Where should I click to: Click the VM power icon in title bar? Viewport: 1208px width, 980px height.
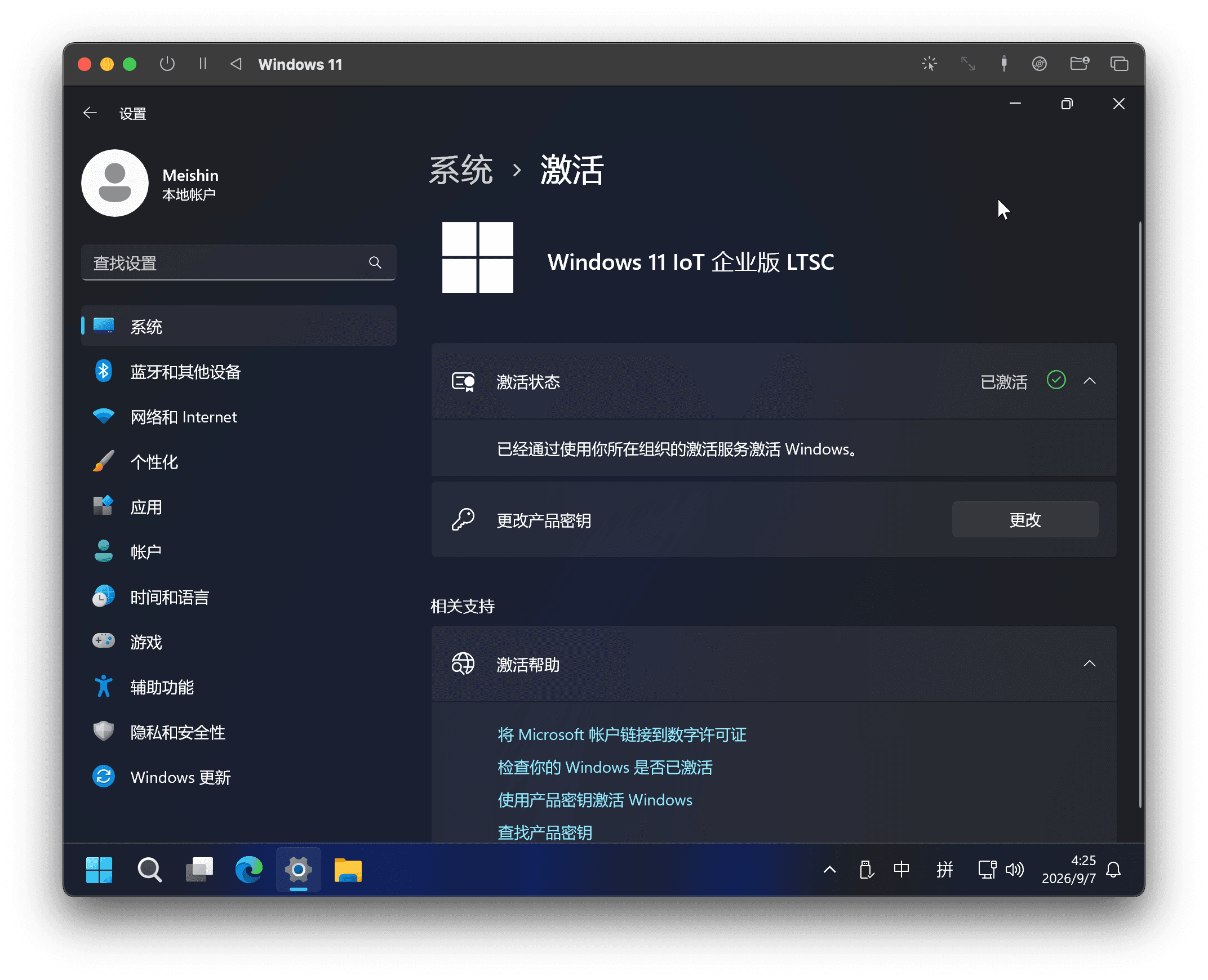point(167,64)
